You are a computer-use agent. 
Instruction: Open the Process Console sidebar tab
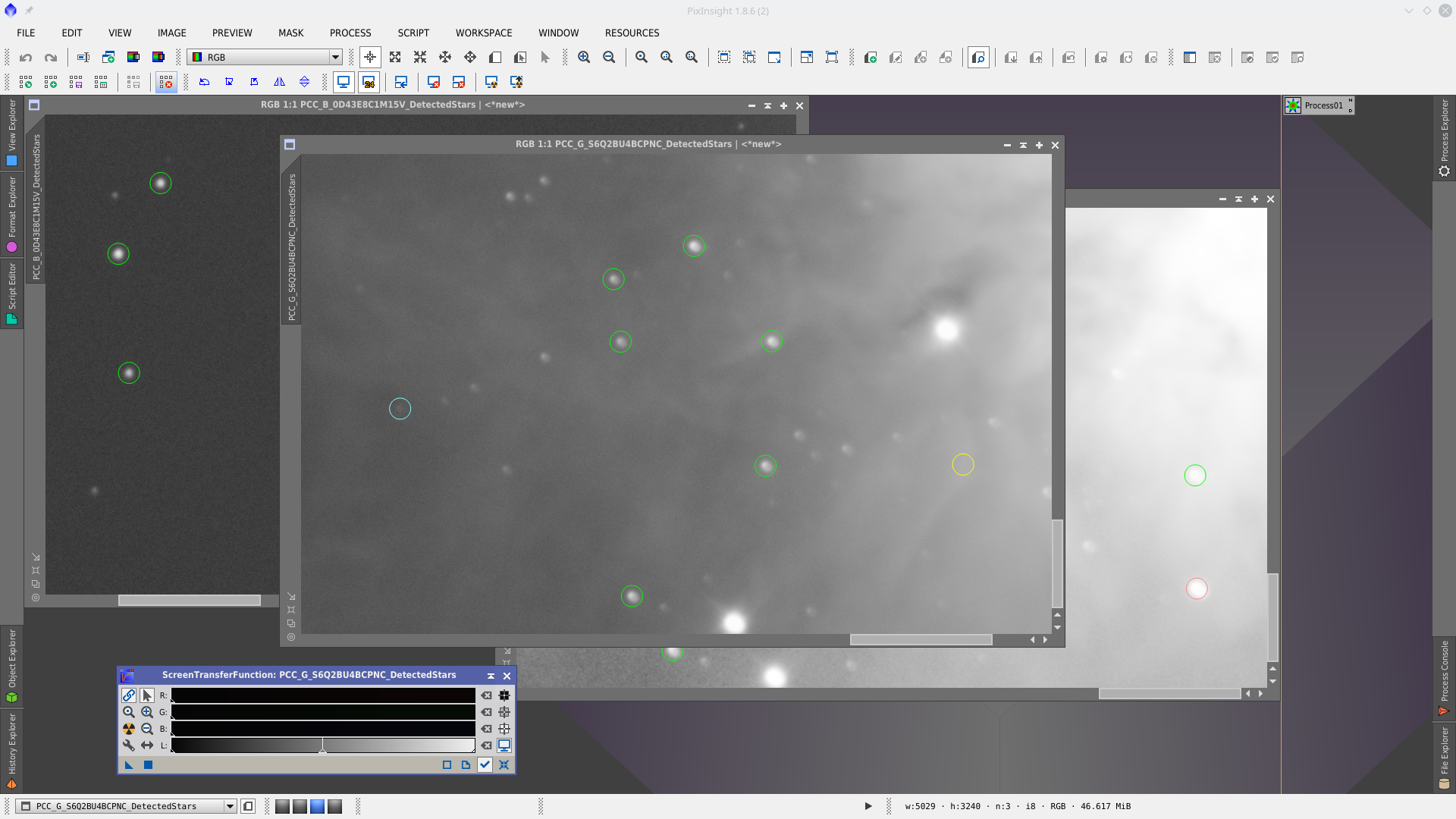1444,677
